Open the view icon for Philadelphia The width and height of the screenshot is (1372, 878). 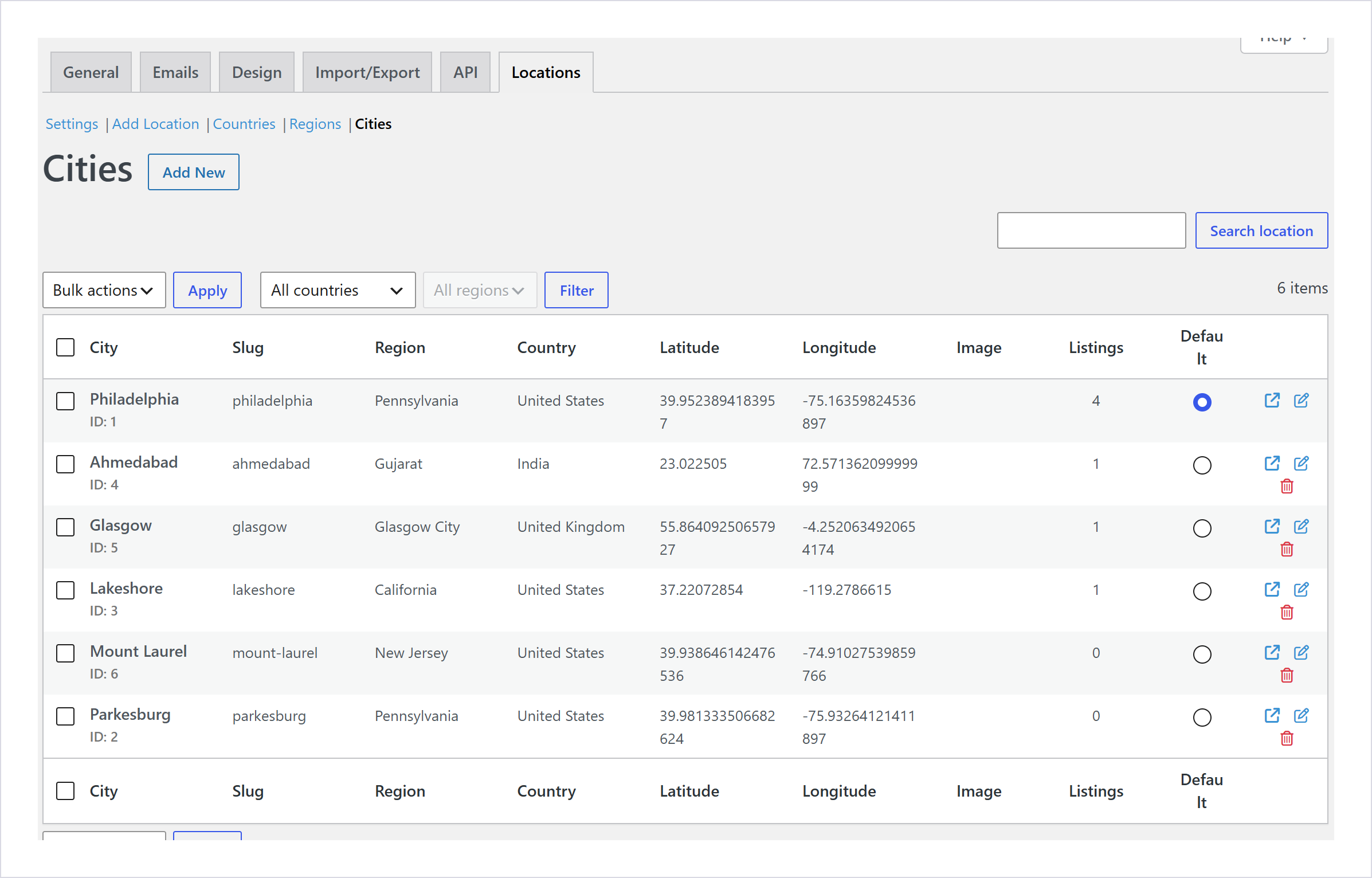point(1272,401)
